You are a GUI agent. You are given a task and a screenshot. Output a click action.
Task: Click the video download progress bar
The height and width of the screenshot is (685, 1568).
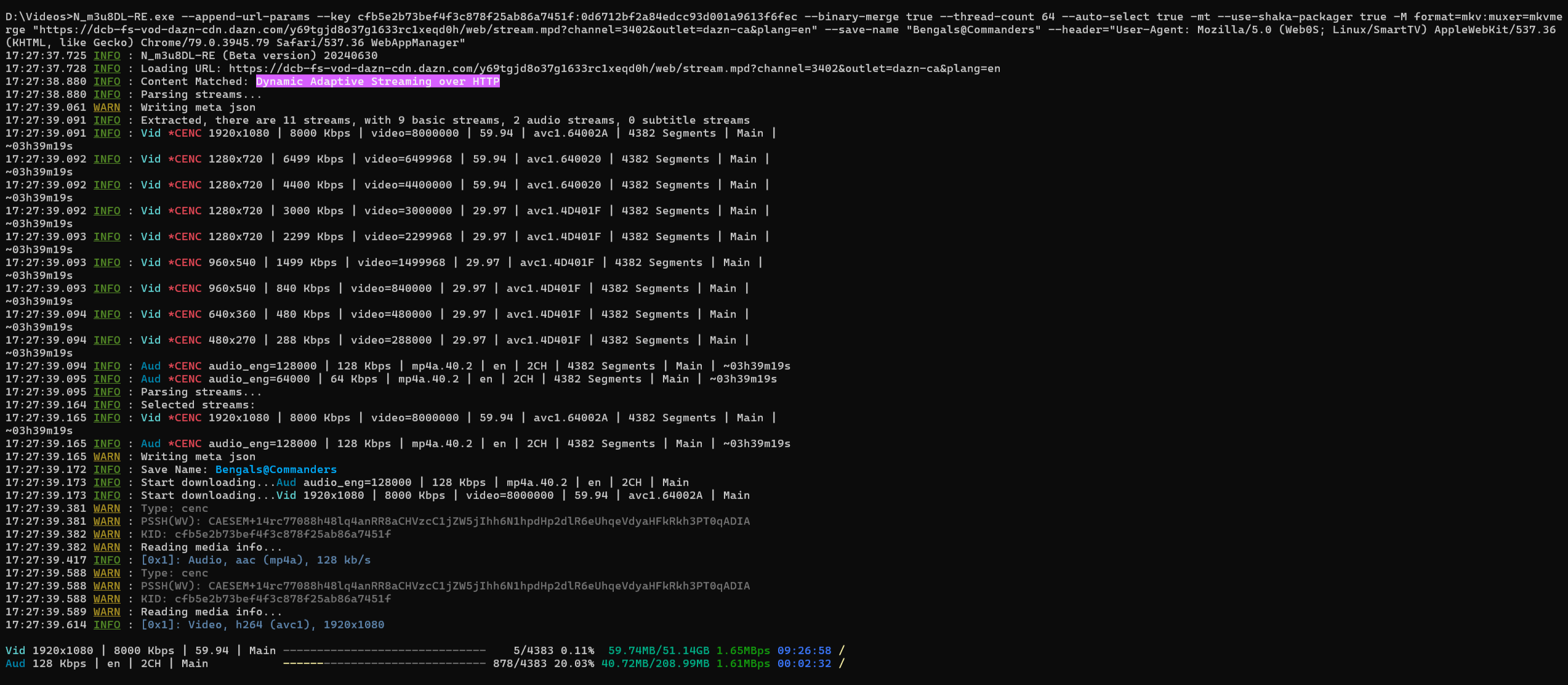click(x=384, y=651)
